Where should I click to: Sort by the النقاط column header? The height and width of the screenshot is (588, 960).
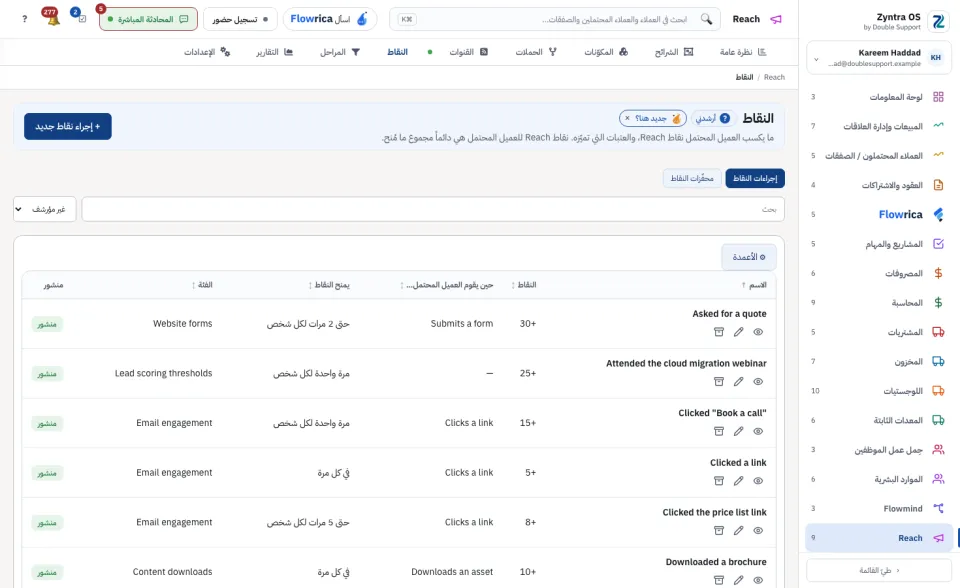(524, 285)
